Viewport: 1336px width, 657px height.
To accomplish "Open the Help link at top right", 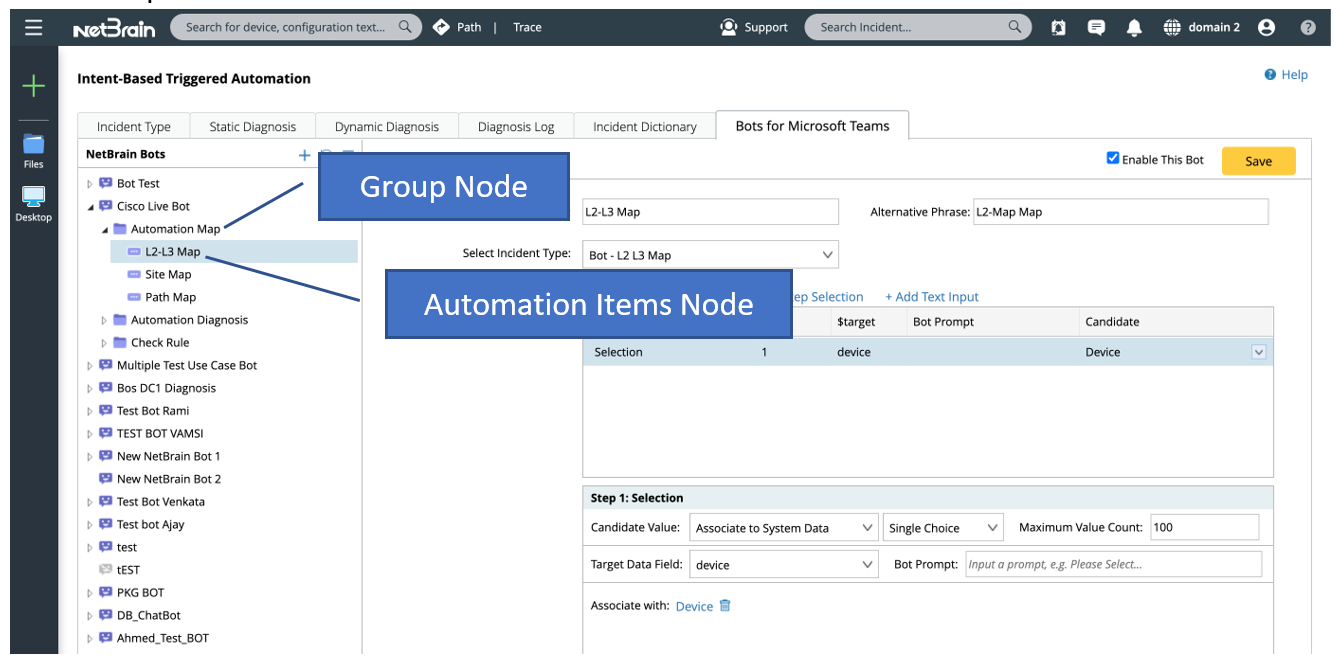I will [x=1286, y=74].
